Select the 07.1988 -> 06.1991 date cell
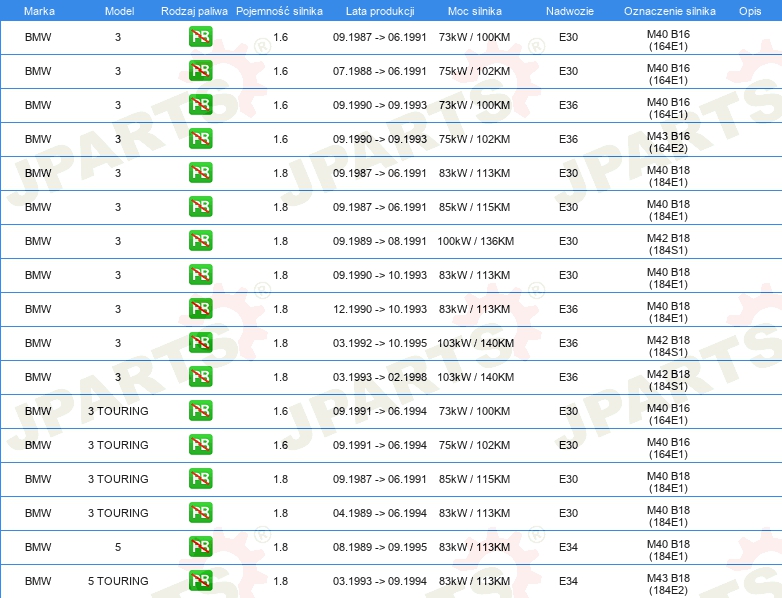782x598 pixels. coord(380,71)
